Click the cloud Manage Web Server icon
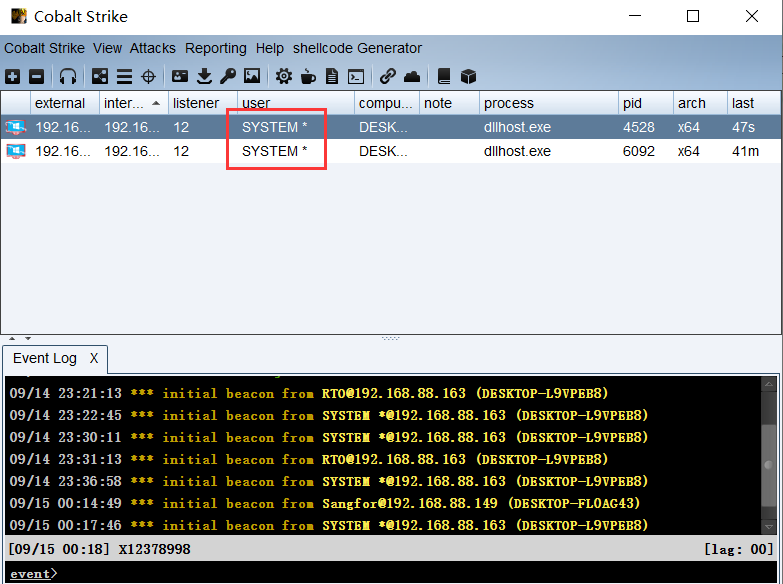Viewport: 783px width, 584px height. (412, 76)
